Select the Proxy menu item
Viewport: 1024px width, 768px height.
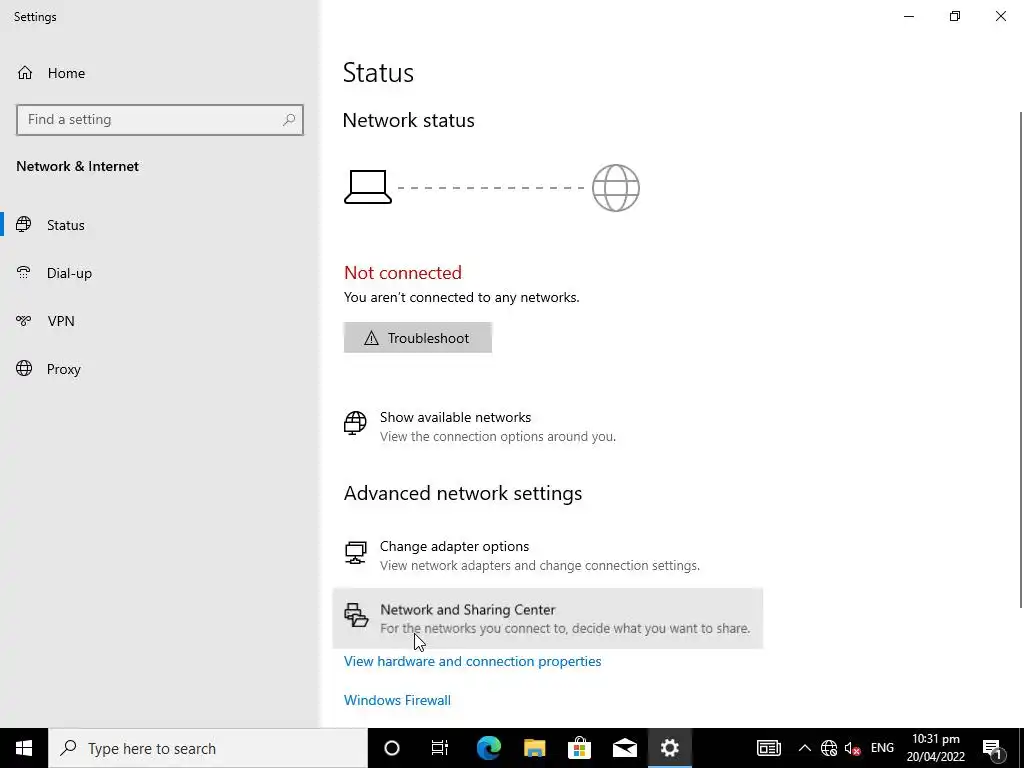click(160, 369)
